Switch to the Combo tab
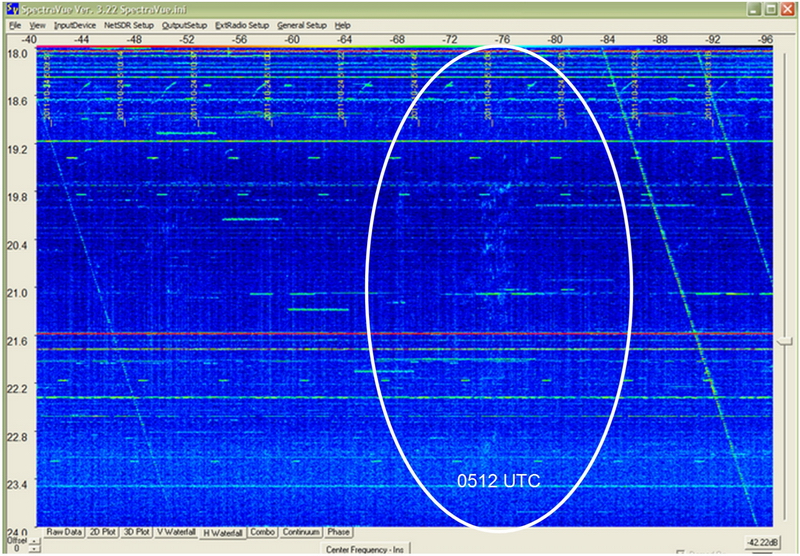Viewport: 800px width, 556px height. coord(263,532)
